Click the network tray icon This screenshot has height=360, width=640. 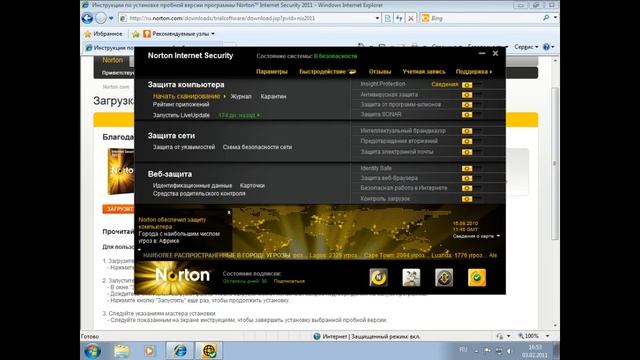pyautogui.click(x=499, y=351)
